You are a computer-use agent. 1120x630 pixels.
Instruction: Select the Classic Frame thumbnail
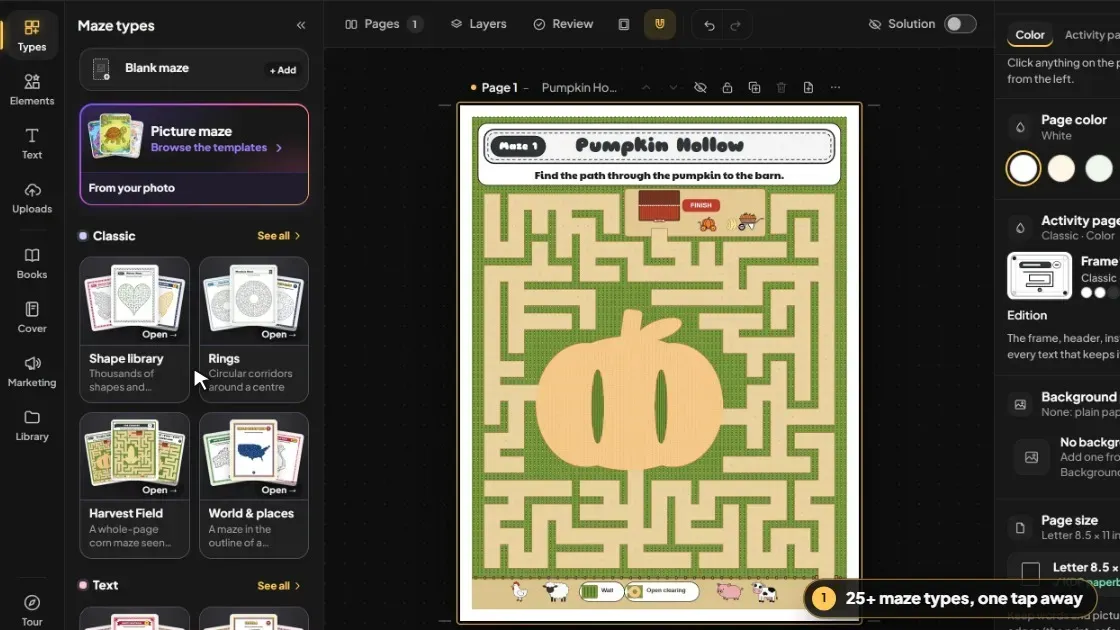[1039, 276]
